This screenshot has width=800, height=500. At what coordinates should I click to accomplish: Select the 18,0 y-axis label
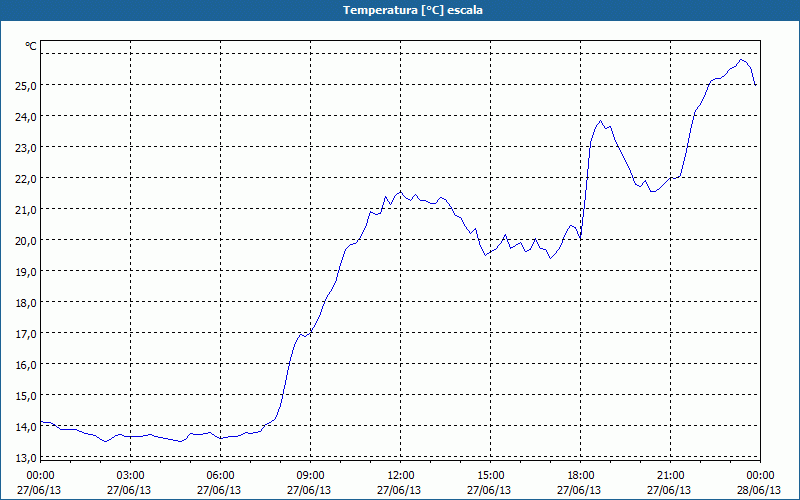click(x=25, y=303)
